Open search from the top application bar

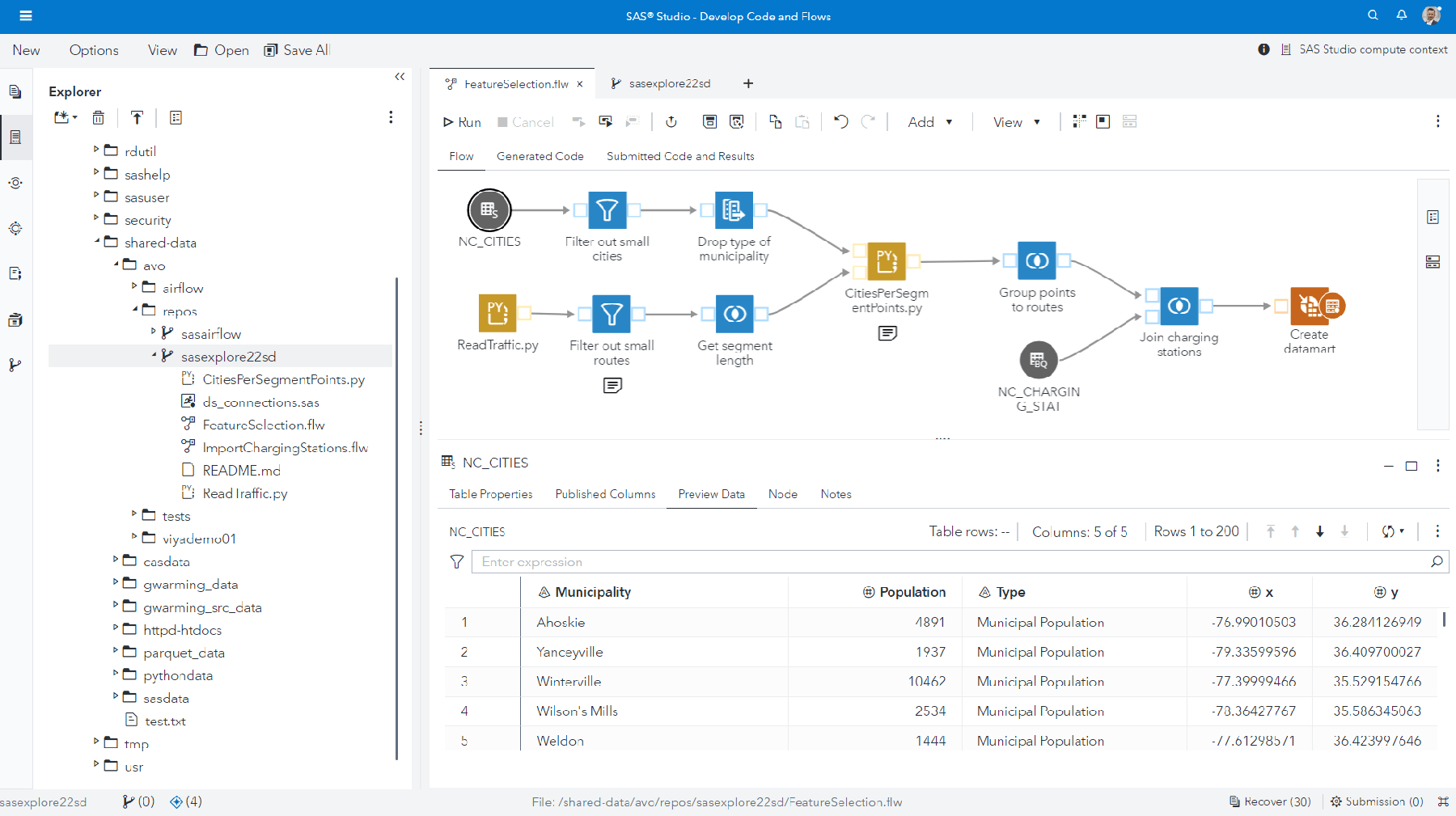pyautogui.click(x=1373, y=15)
